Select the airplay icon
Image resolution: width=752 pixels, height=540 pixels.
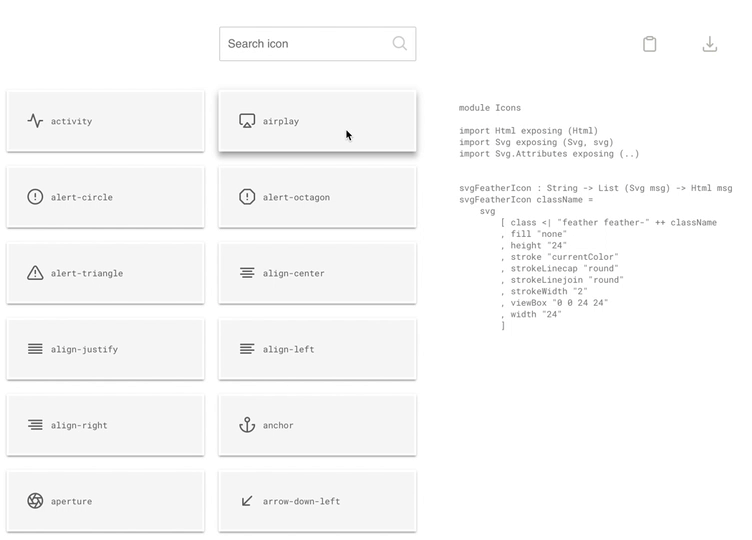pos(247,121)
